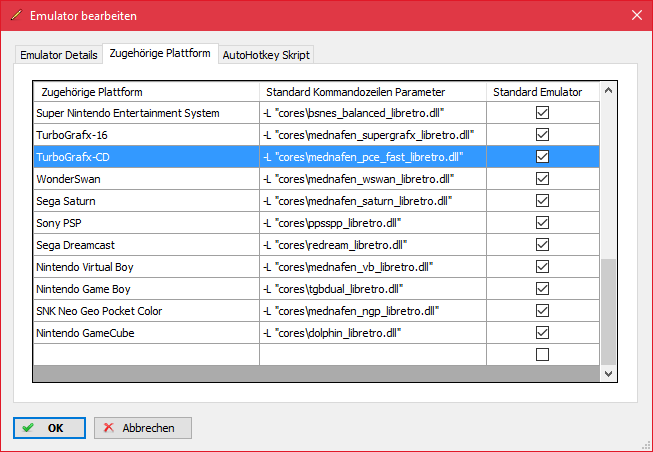
Task: Edit the mednafen_wswan_libretro.dll parameter cell
Action: 373,179
